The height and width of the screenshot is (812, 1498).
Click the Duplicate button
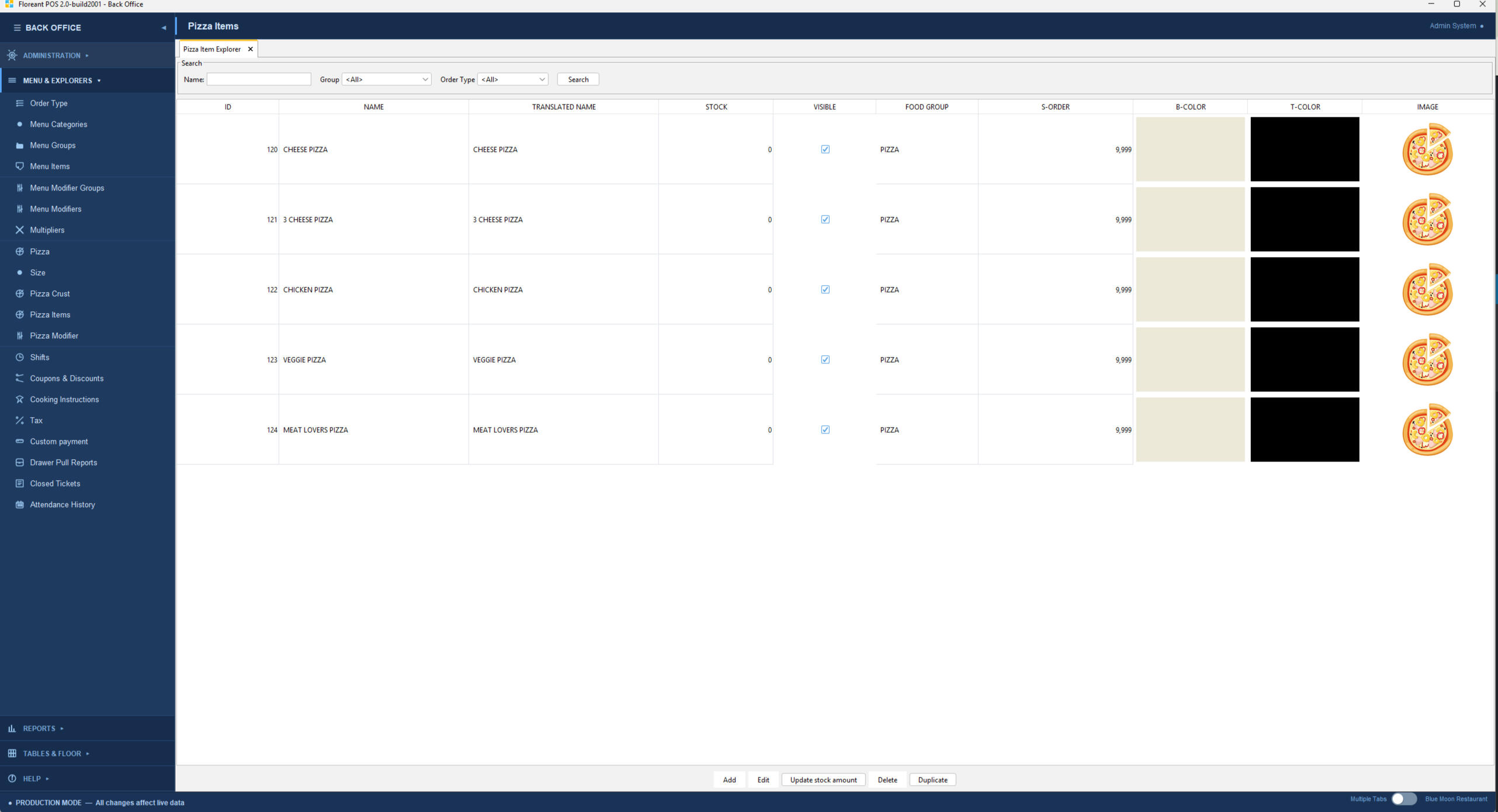(932, 780)
